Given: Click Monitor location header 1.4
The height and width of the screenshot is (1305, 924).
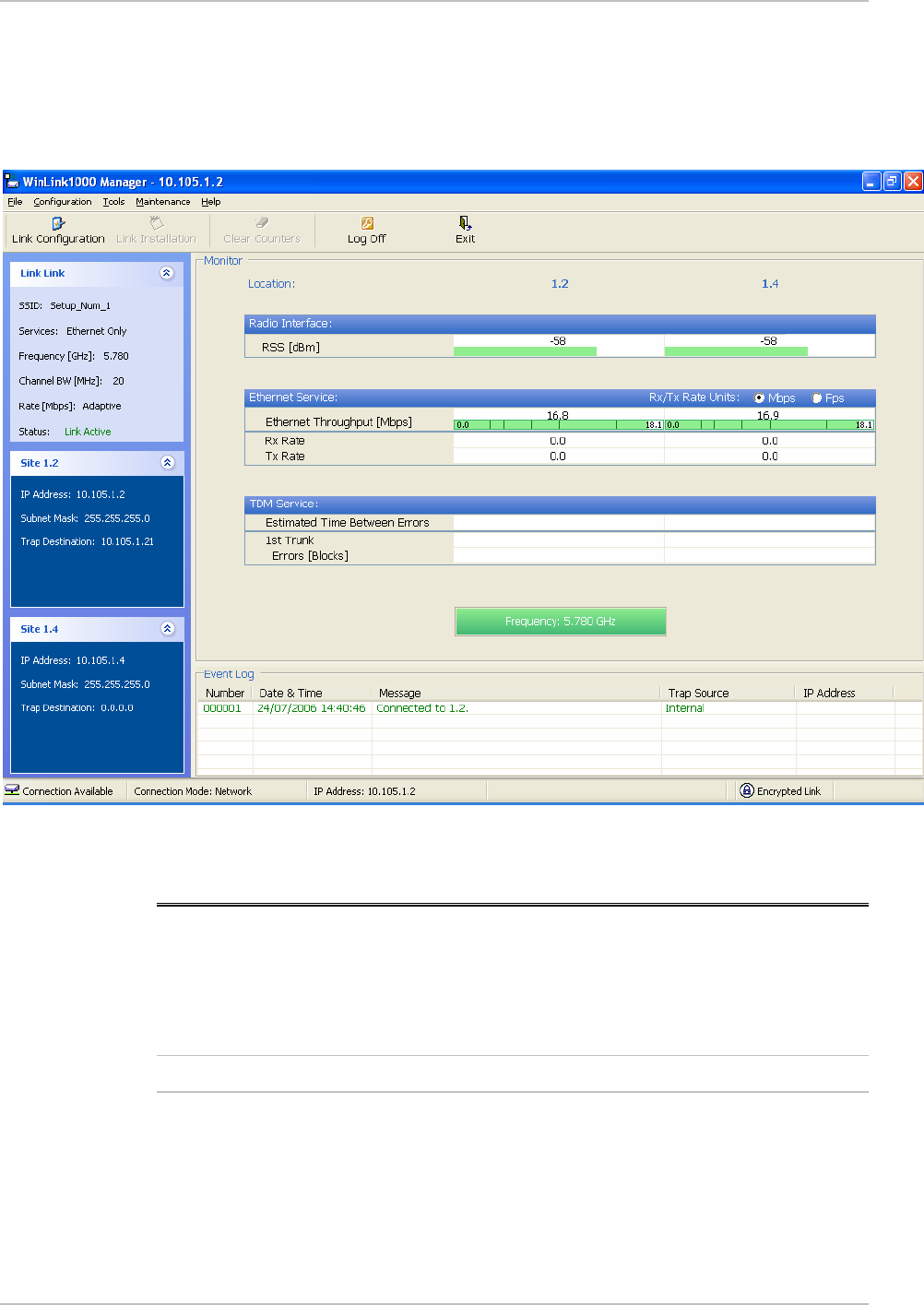Looking at the screenshot, I should 770,284.
